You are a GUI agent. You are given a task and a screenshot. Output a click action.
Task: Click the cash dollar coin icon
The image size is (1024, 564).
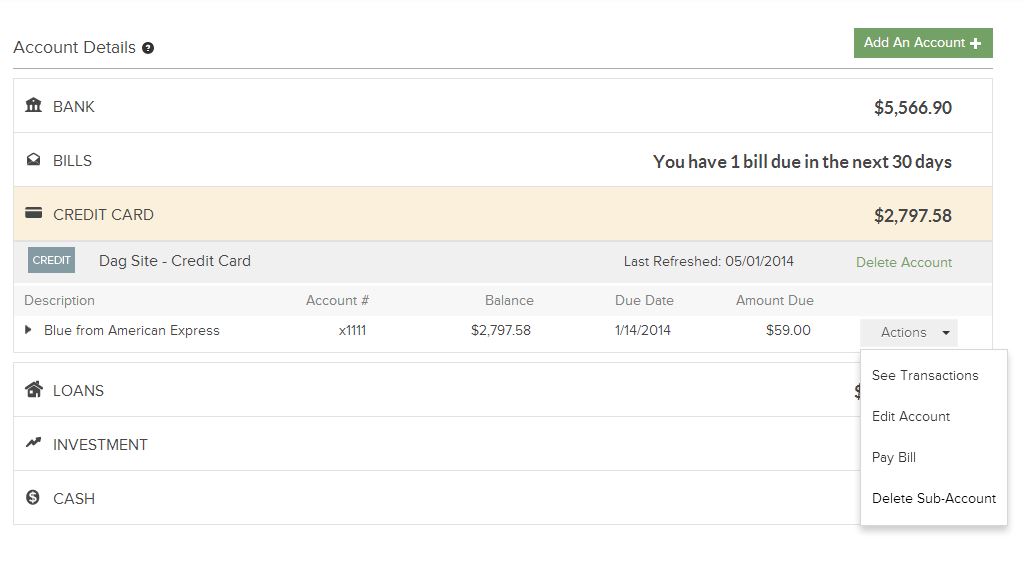[33, 497]
